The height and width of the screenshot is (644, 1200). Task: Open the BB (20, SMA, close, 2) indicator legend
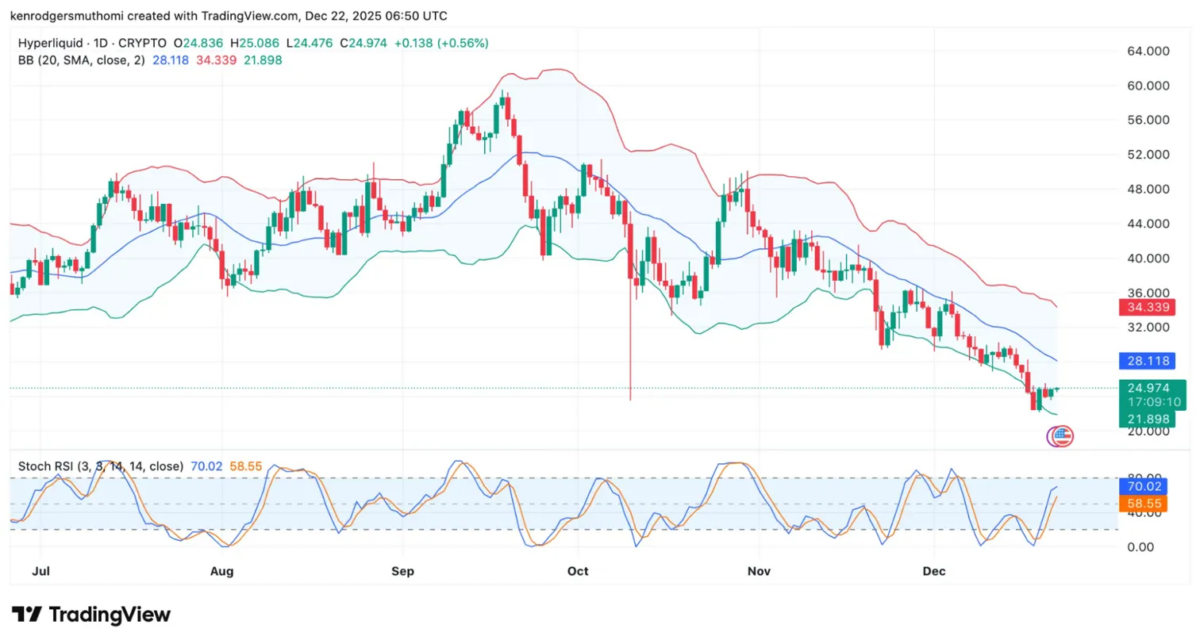(80, 61)
